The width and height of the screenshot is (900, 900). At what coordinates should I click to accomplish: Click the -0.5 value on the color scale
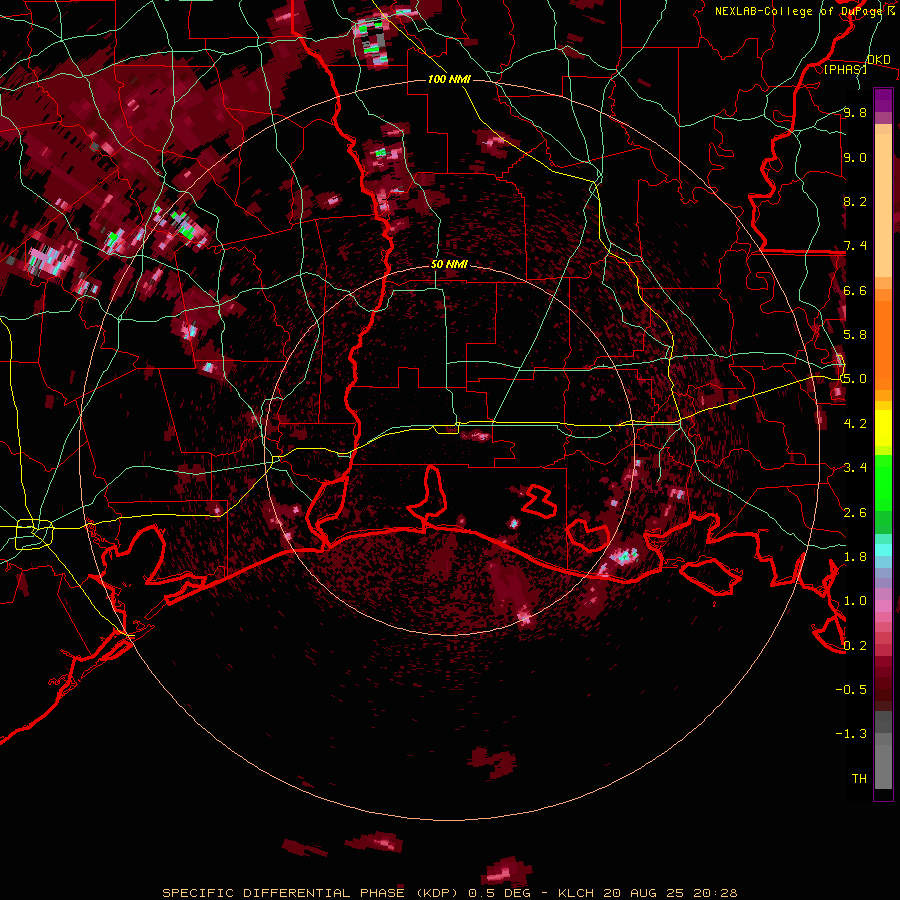tap(851, 690)
